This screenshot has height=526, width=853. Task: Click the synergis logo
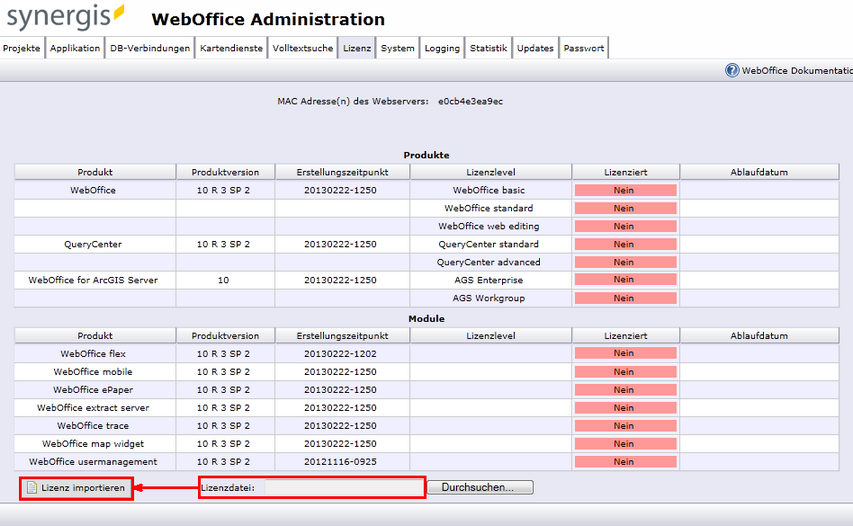click(65, 17)
